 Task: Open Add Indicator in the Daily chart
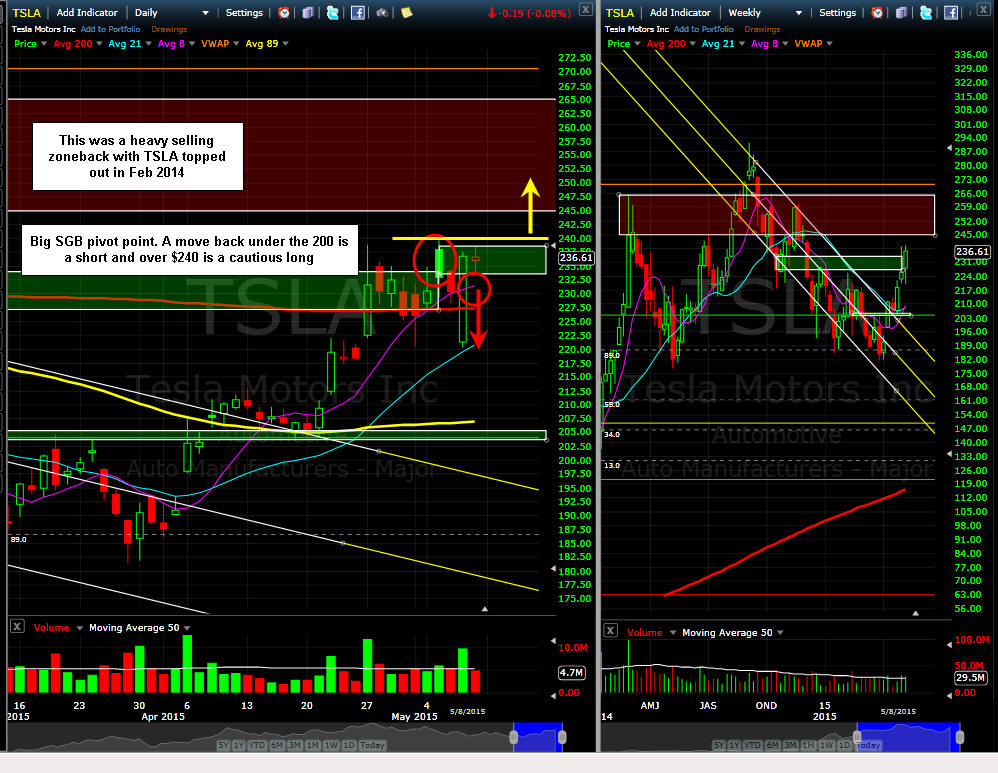pyautogui.click(x=87, y=13)
